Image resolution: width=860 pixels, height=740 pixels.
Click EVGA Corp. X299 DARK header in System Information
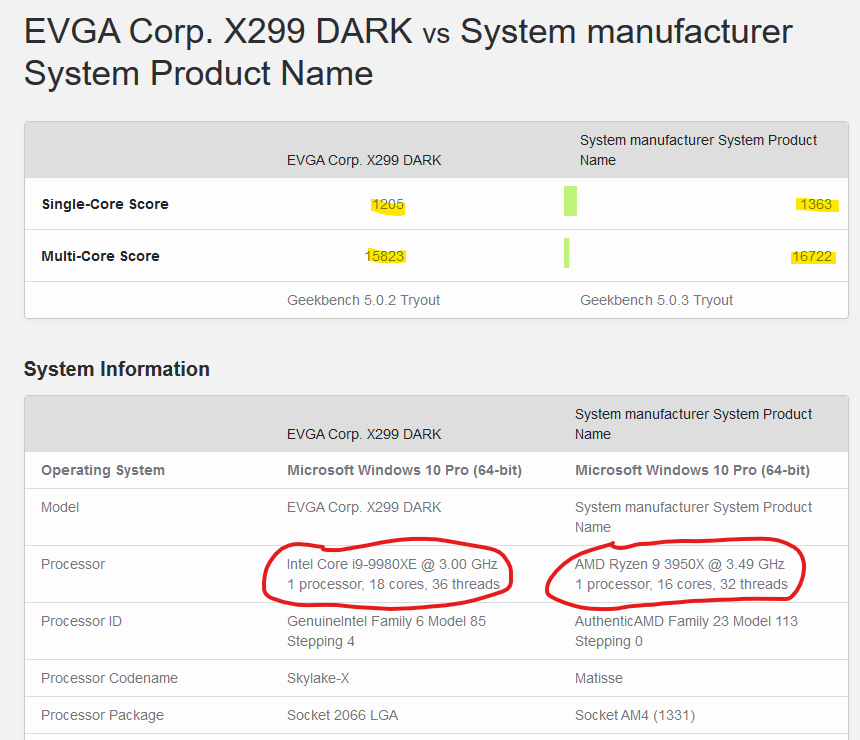(364, 434)
